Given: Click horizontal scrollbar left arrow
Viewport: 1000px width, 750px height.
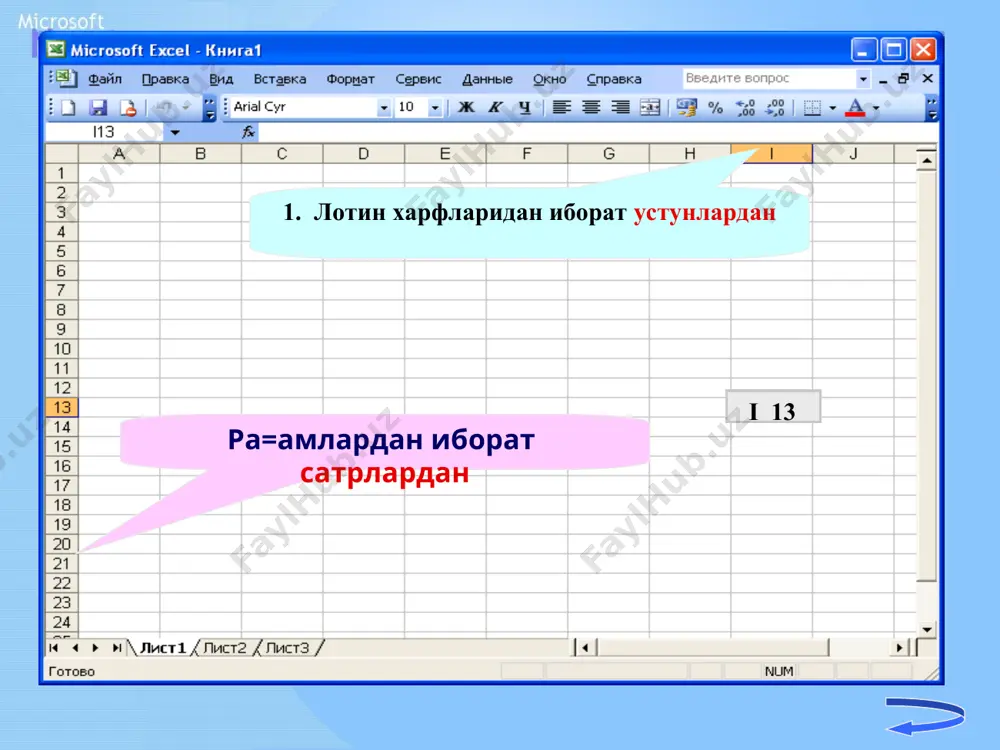Looking at the screenshot, I should (585, 648).
